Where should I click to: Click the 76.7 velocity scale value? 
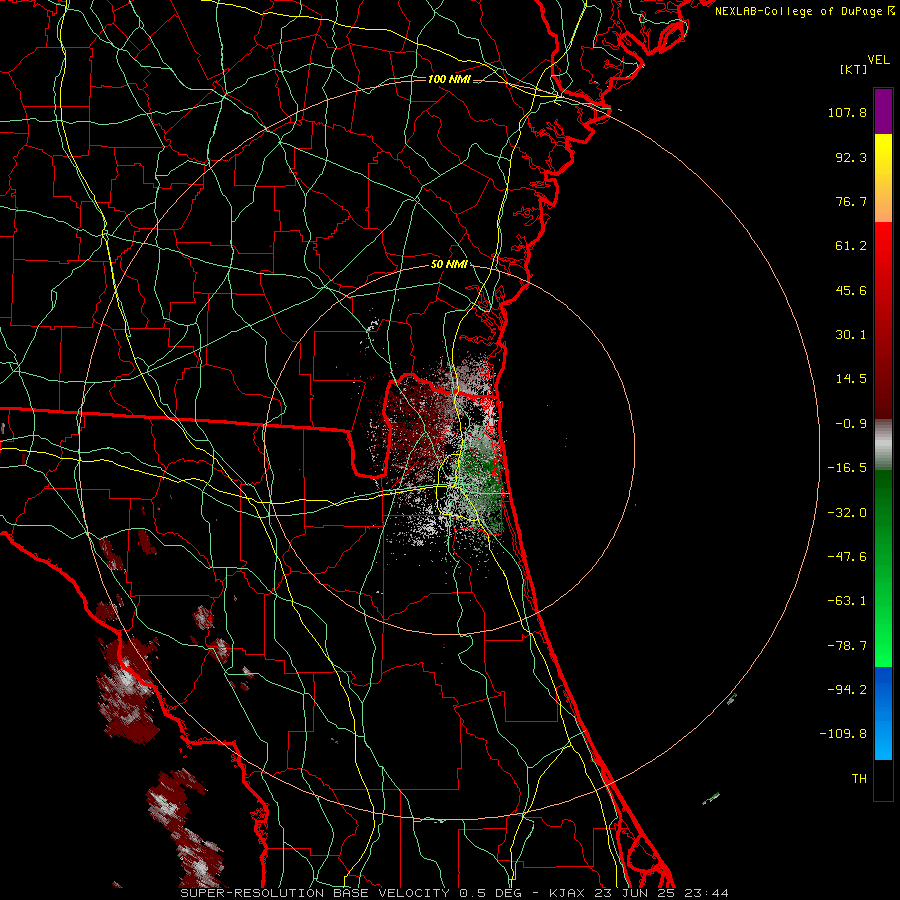click(x=851, y=201)
